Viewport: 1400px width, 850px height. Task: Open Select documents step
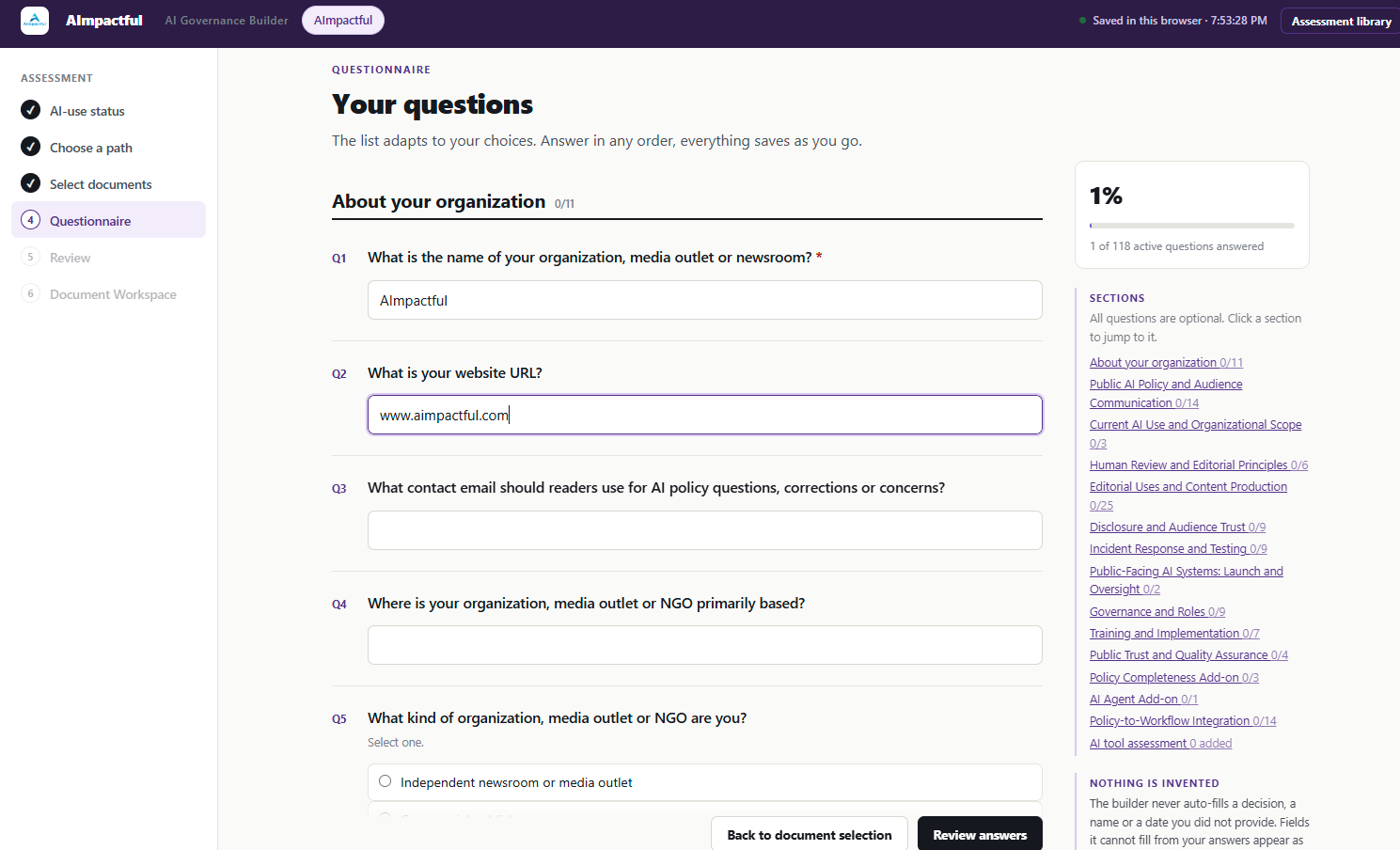coord(108,184)
